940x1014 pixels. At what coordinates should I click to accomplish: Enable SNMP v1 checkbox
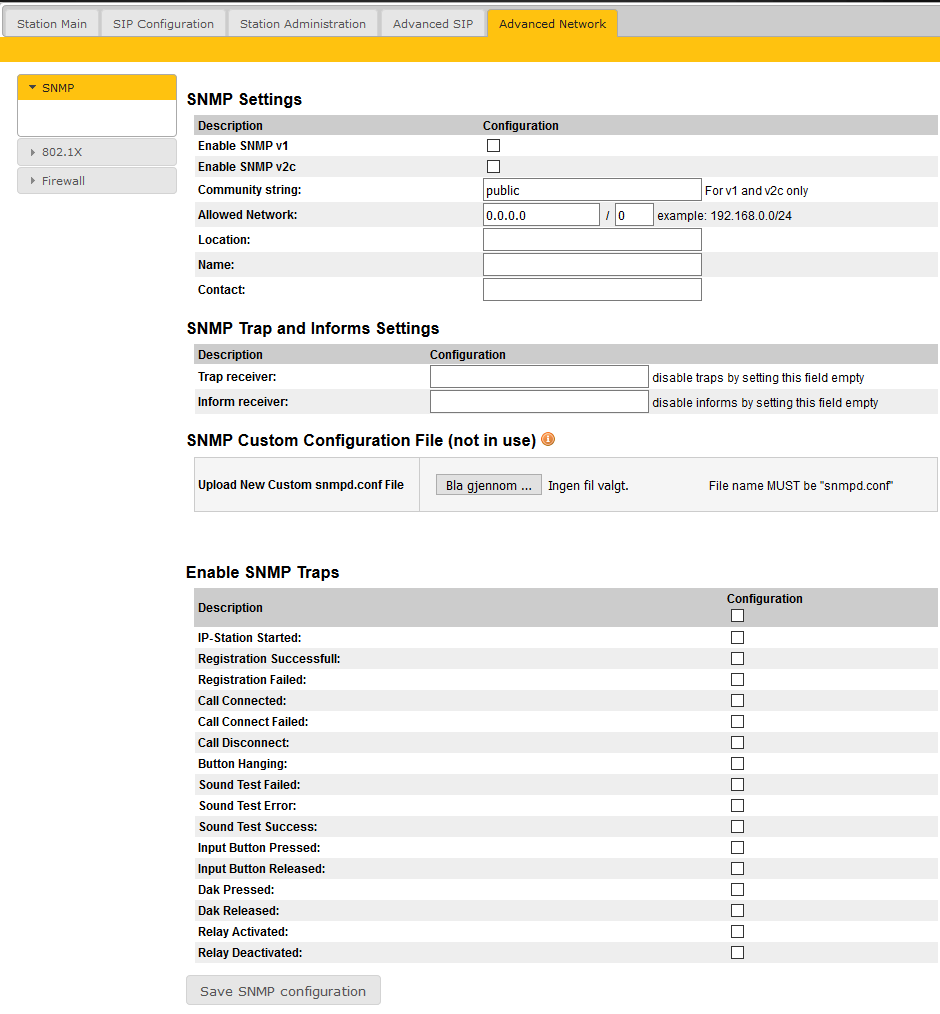click(x=493, y=146)
